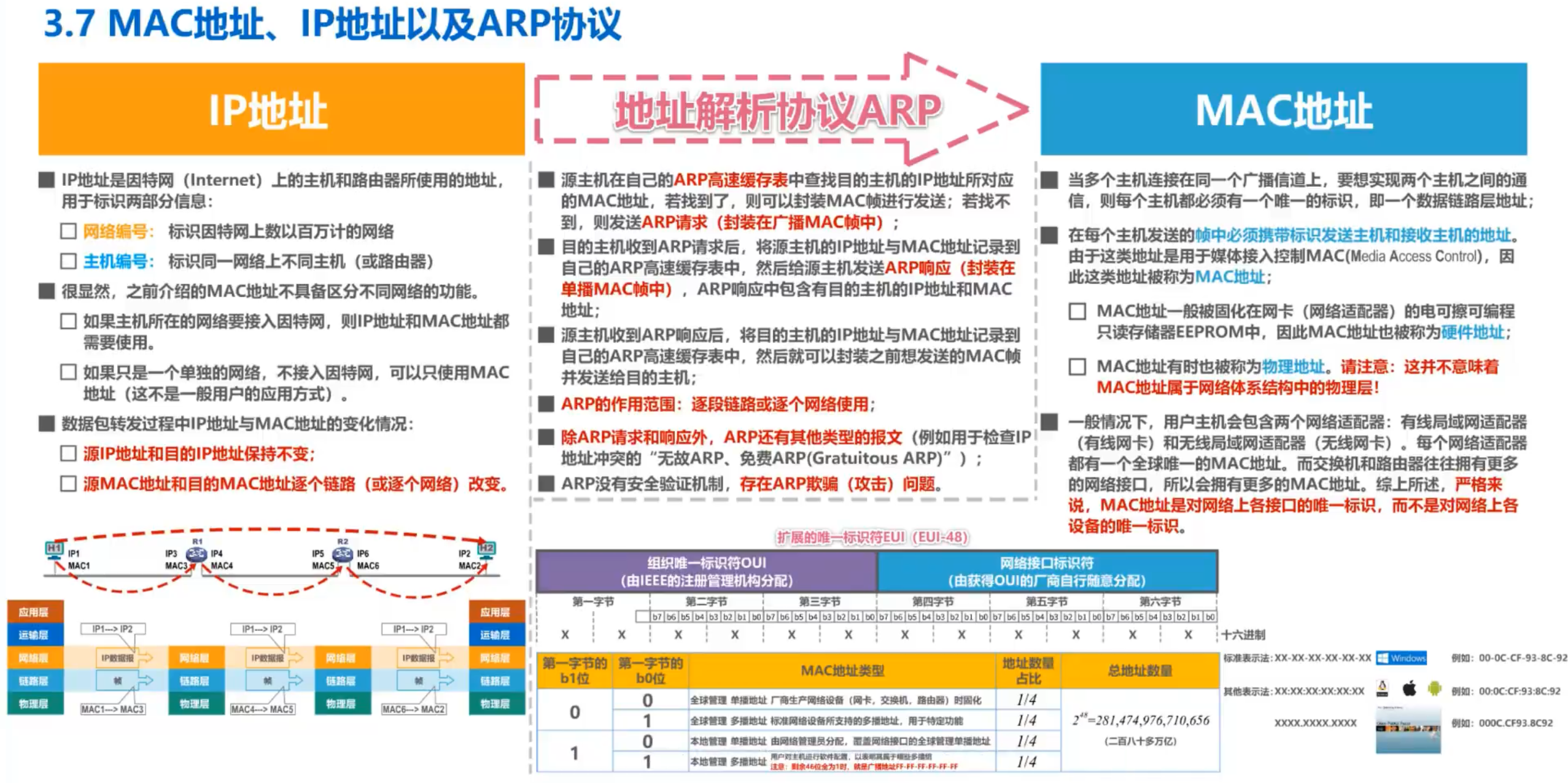This screenshot has height=783, width=1568.
Task: Check the 主机编号 square bullet box
Action: [x=68, y=261]
